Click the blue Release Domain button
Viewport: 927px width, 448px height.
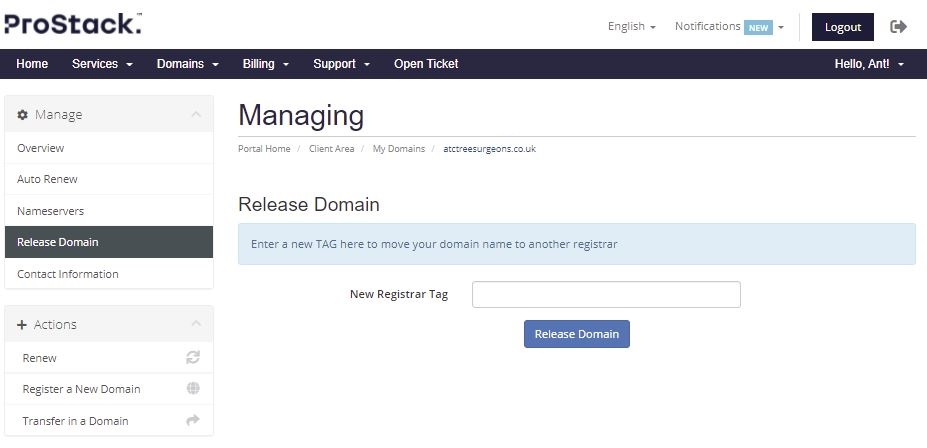pos(576,334)
